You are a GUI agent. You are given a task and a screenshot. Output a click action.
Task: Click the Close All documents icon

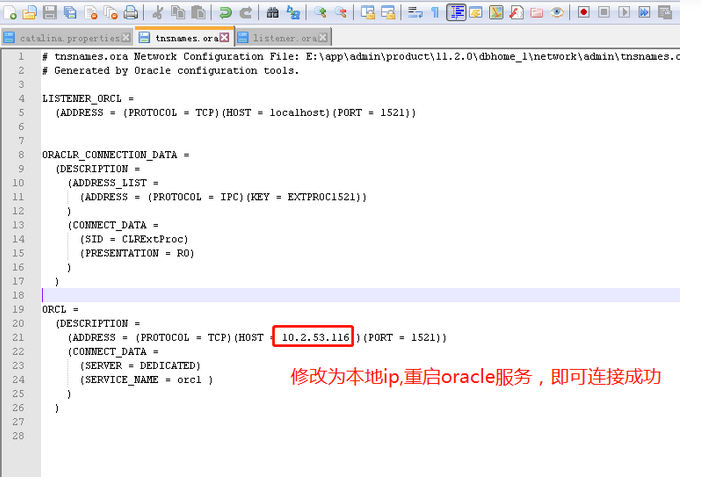pyautogui.click(x=110, y=13)
